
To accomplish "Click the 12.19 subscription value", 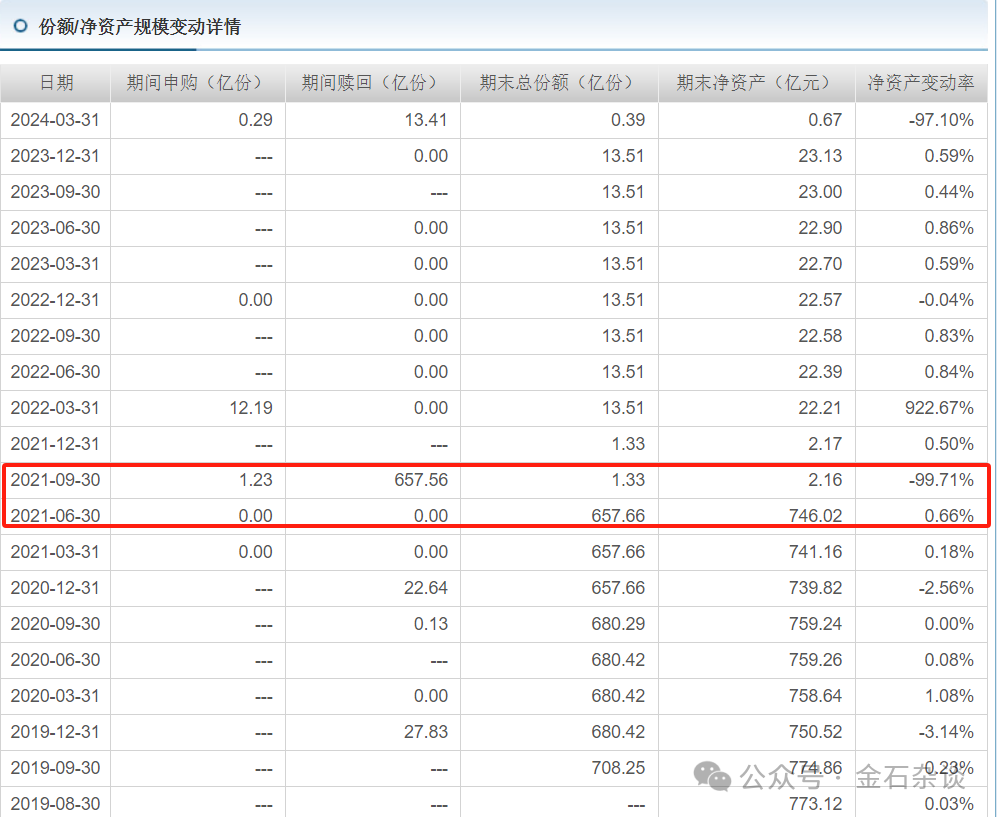I will click(251, 408).
